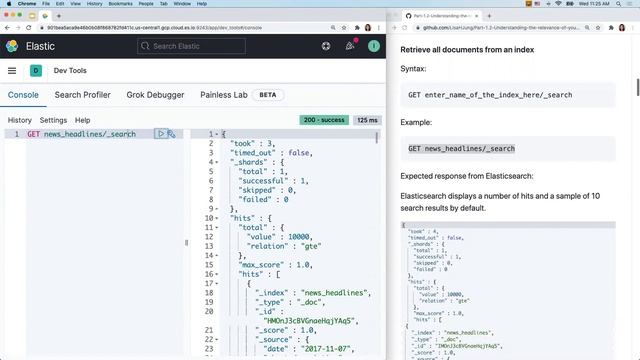Viewport: 640px width, 360px height.
Task: Collapse the fold arrow on line 17
Action: 217,283
